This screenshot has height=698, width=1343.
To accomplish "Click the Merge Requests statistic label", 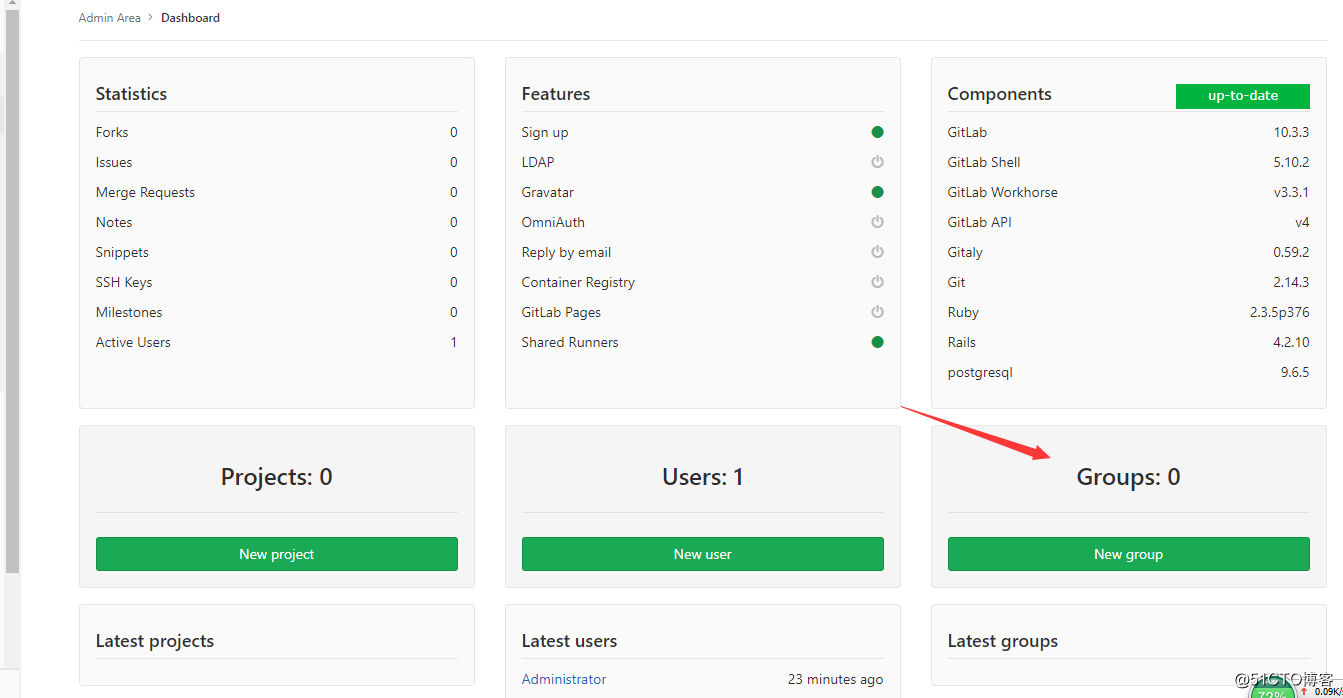I will coord(145,192).
